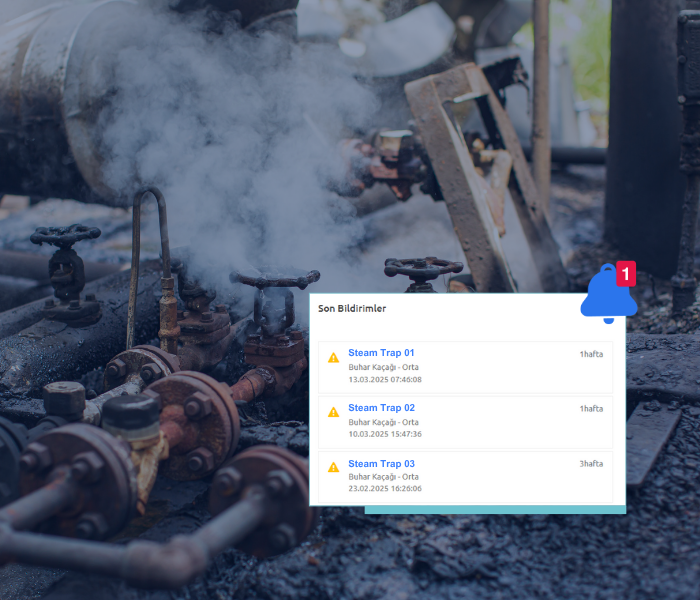Select Buhar Kaçağı - Orta under Steam Trap 02
Image resolution: width=700 pixels, height=600 pixels.
pos(383,422)
